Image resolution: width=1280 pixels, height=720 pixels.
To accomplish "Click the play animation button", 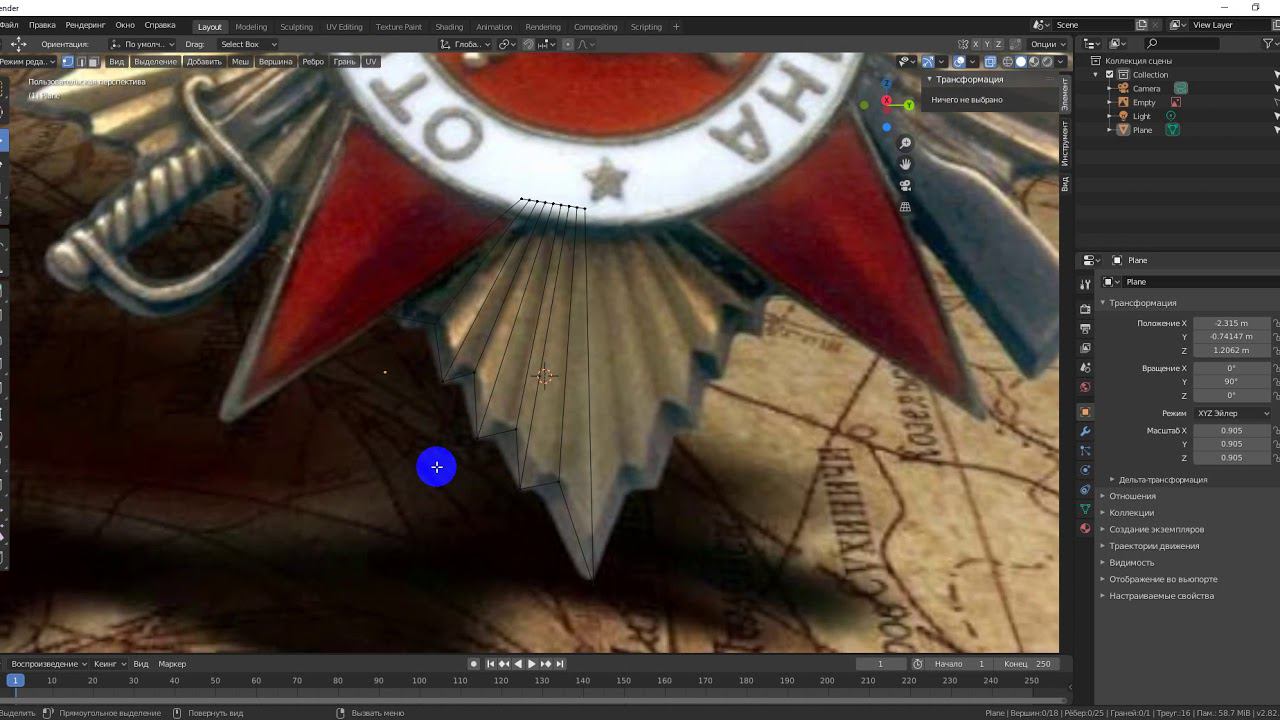I will tap(532, 664).
